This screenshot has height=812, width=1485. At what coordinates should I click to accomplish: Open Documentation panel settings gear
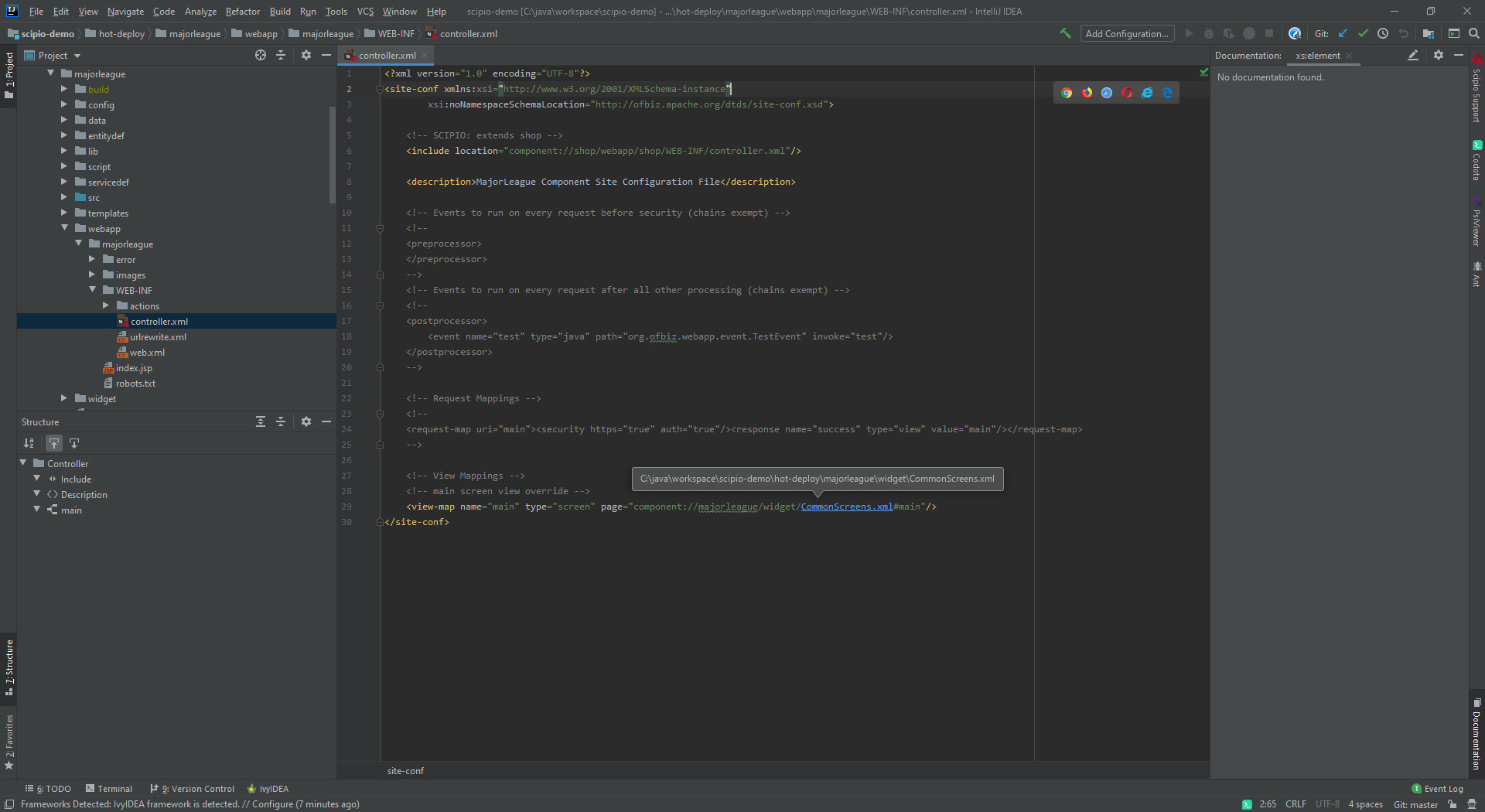[x=1439, y=55]
